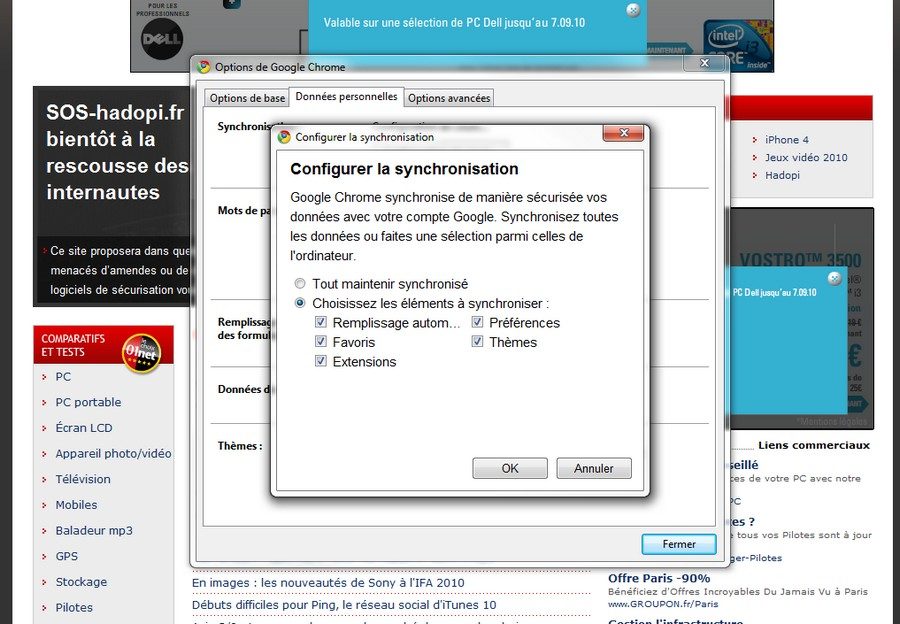Click the Fermer button in Options
Image resolution: width=900 pixels, height=624 pixels.
679,544
